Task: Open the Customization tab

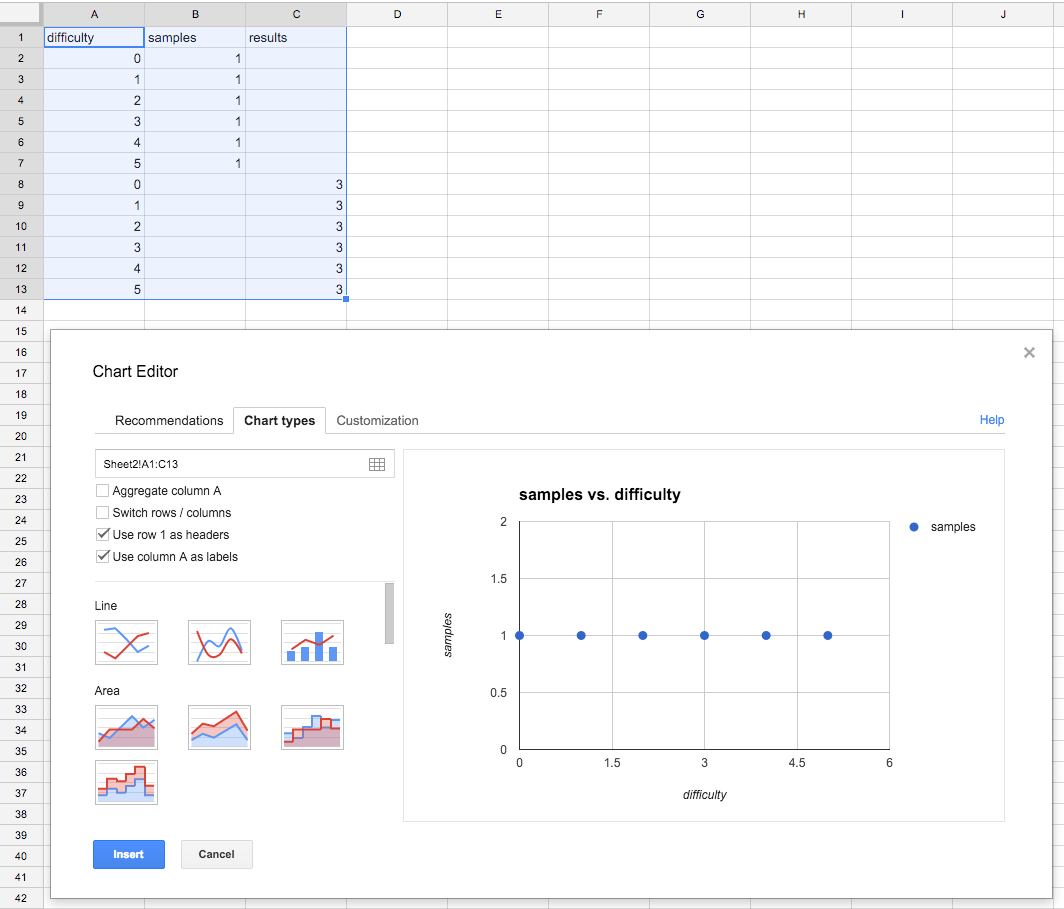Action: 377,421
